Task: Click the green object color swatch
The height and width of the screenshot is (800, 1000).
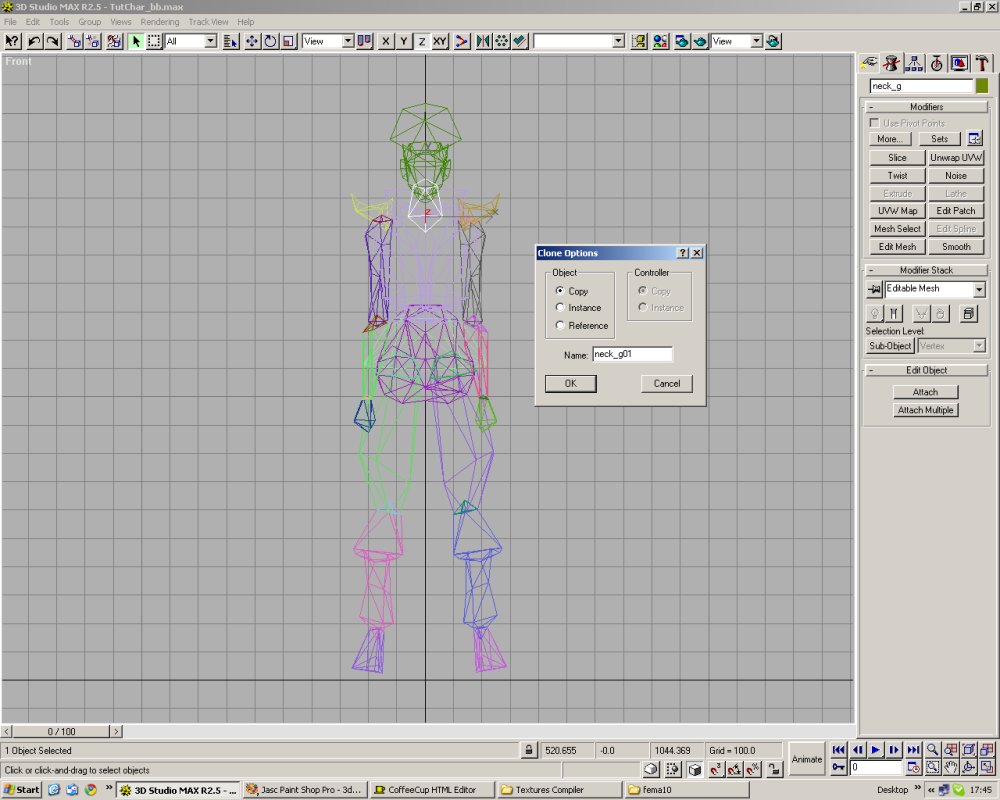Action: pos(982,85)
